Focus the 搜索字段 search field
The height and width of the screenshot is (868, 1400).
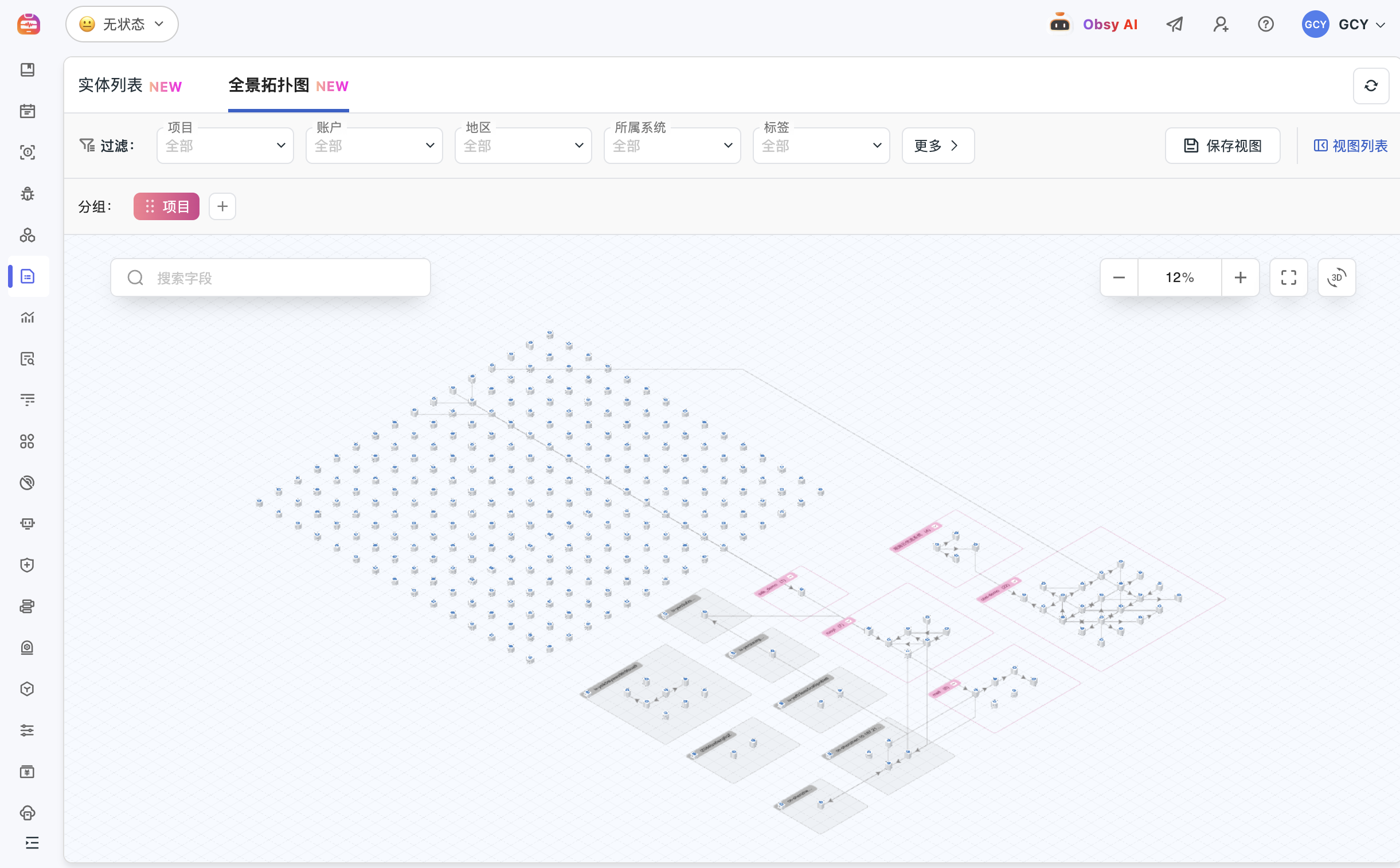click(x=271, y=277)
